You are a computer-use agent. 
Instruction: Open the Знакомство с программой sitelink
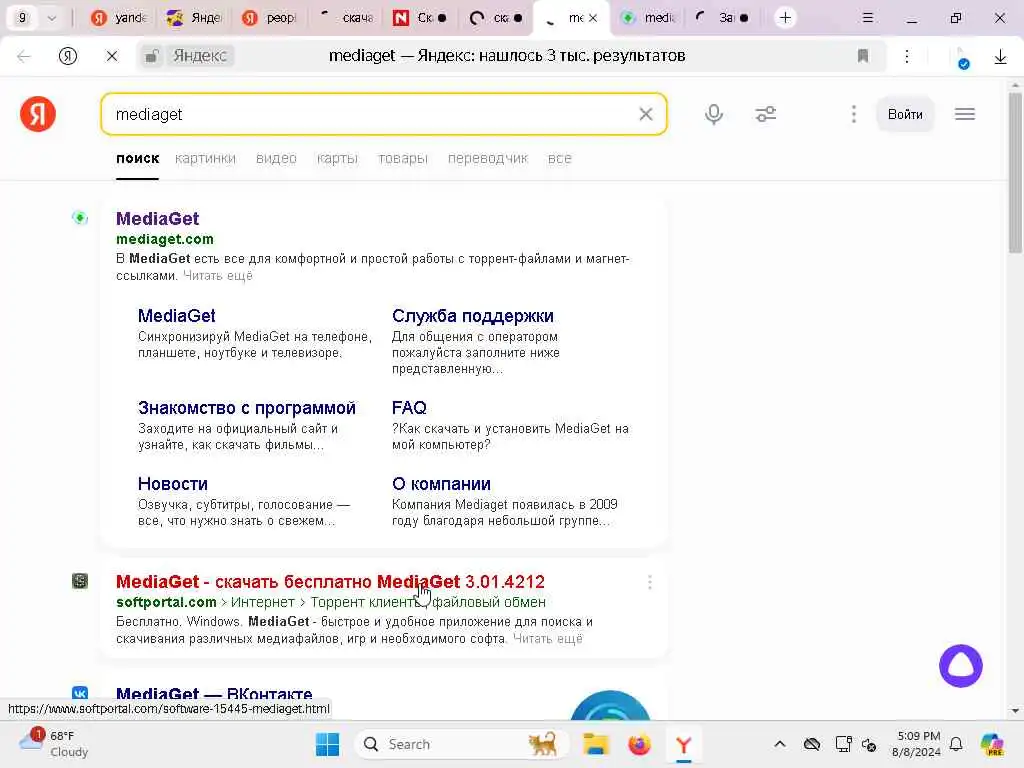click(x=246, y=408)
